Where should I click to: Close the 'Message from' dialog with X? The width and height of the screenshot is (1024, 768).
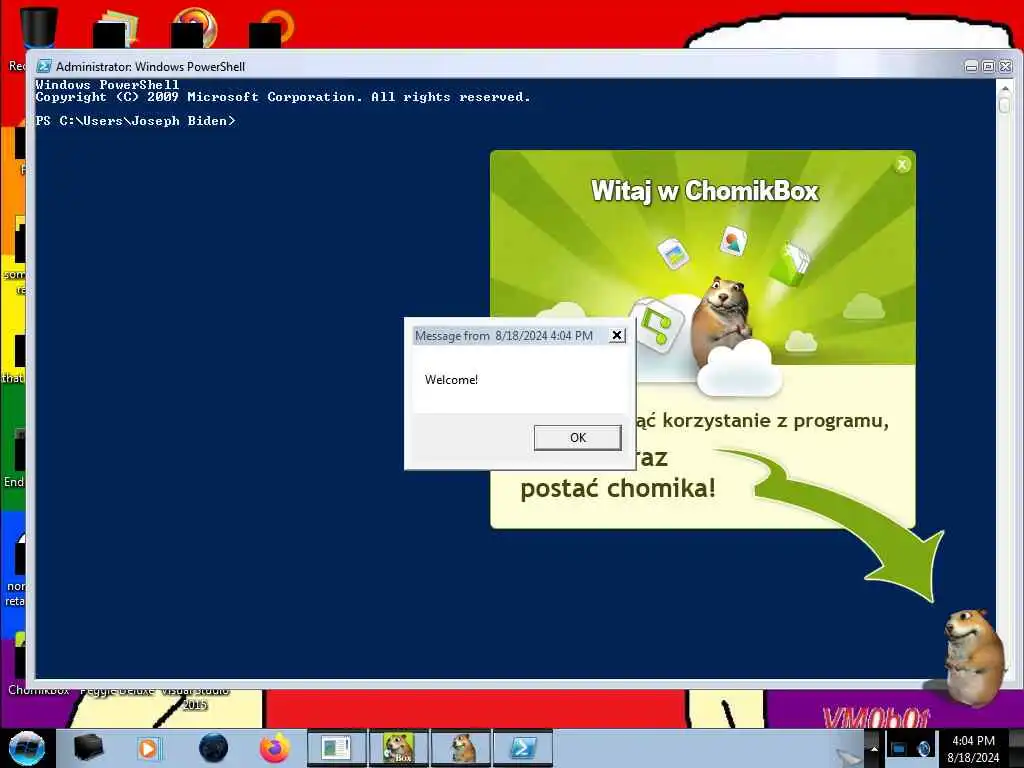click(616, 335)
